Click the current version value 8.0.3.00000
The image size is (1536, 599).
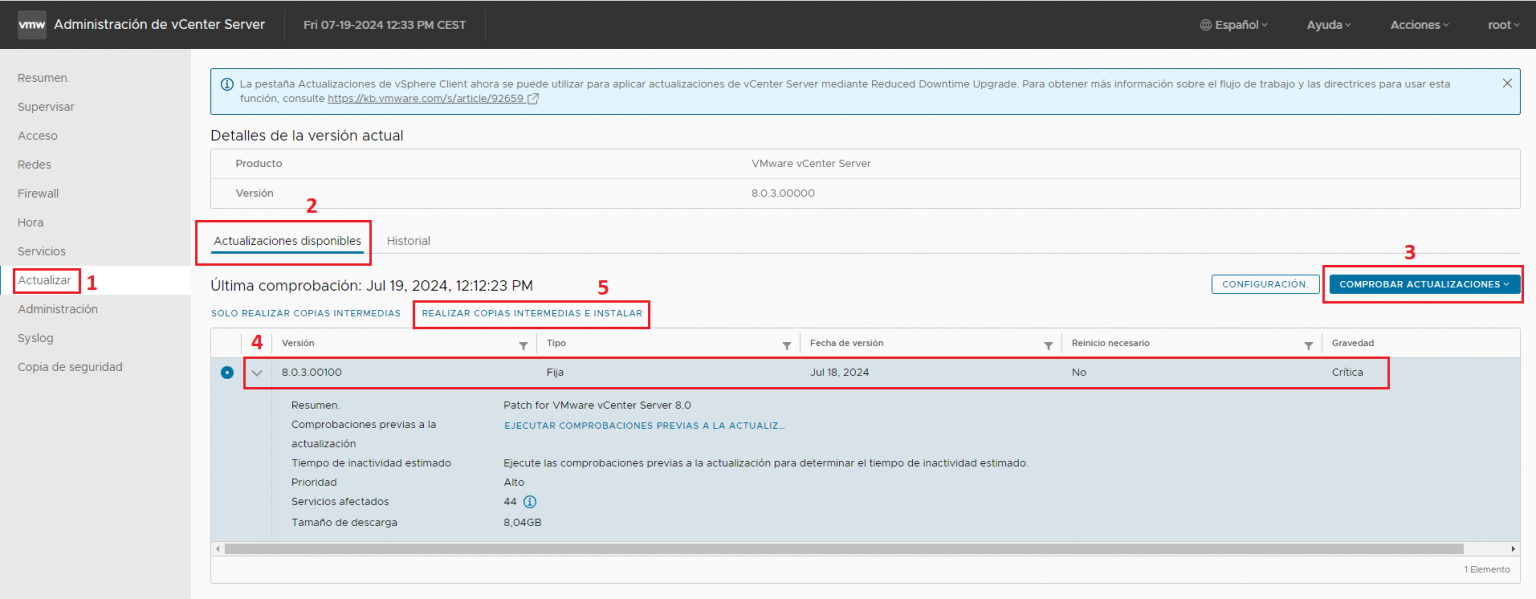783,193
